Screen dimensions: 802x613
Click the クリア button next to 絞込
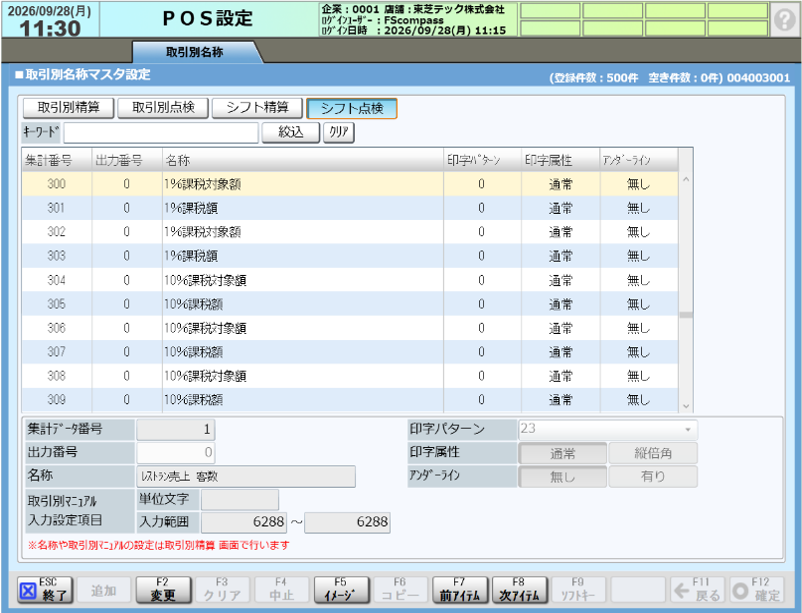(339, 133)
